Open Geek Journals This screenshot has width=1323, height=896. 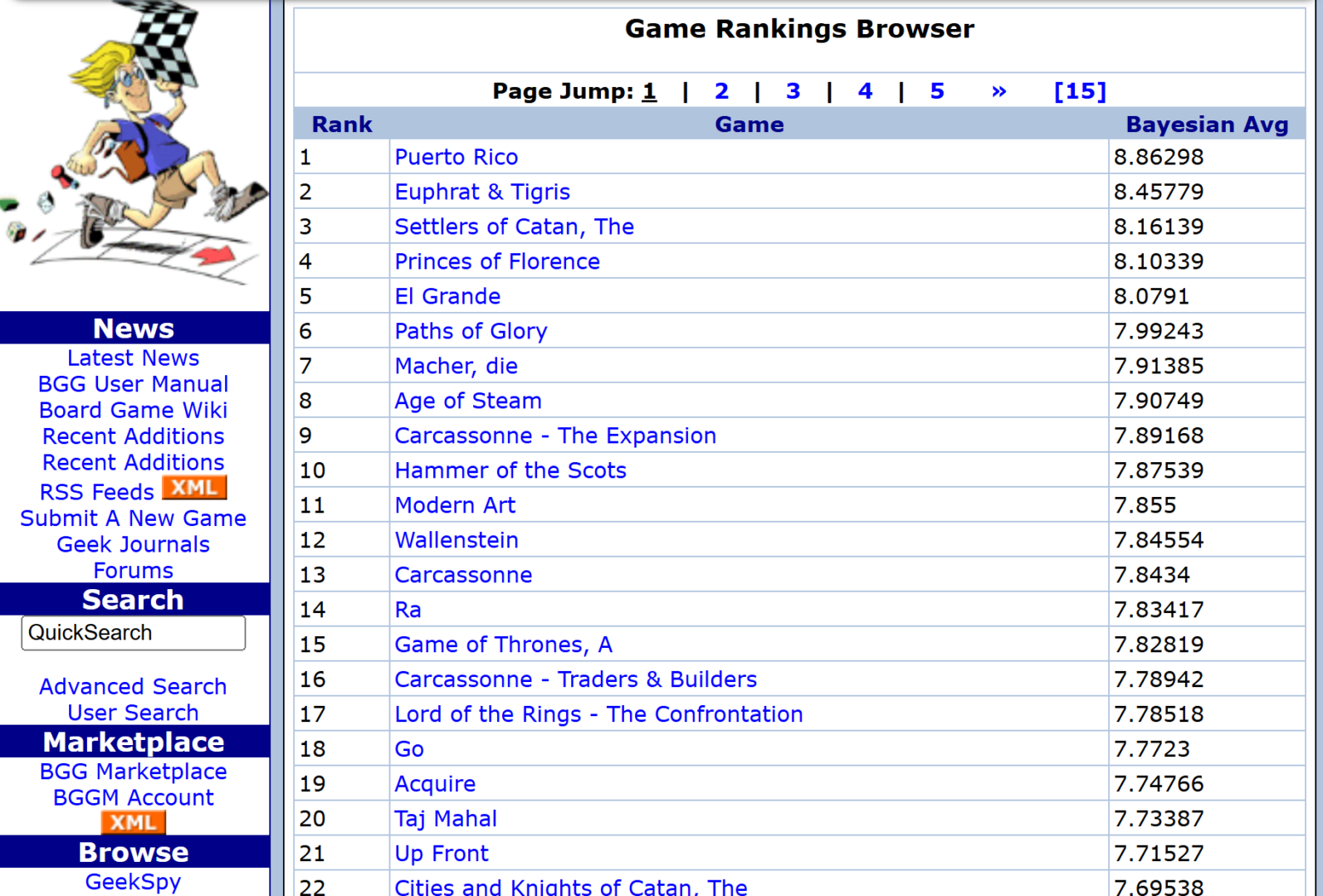[134, 544]
